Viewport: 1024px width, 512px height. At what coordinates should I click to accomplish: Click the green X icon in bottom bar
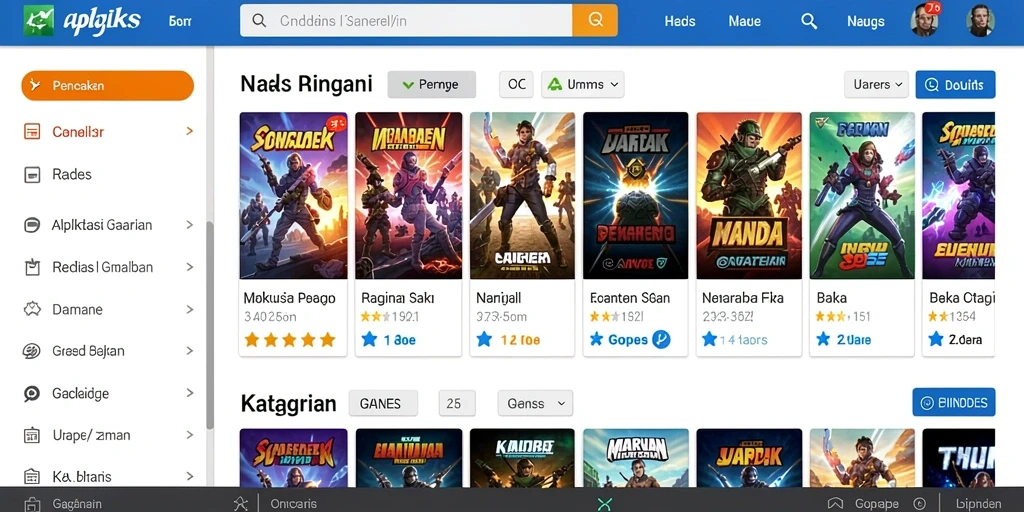point(605,504)
